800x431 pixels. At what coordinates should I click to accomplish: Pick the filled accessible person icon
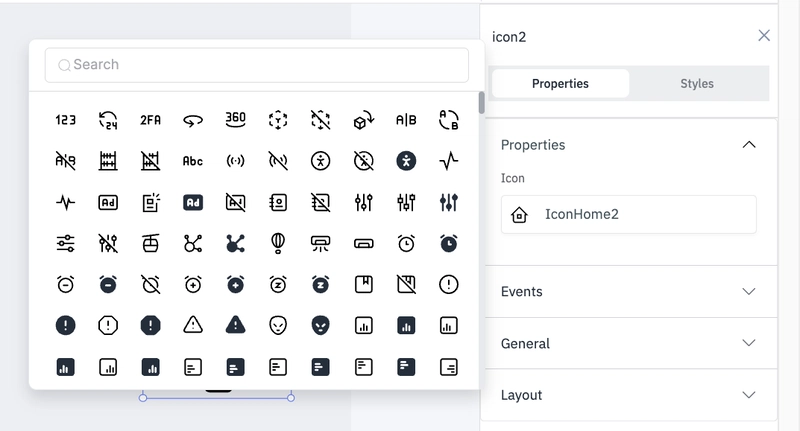pos(406,161)
